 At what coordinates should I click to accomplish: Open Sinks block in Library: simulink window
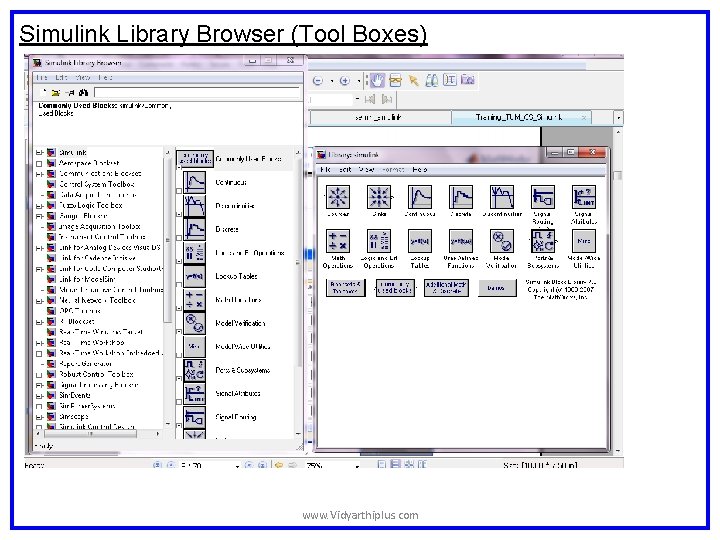click(379, 197)
